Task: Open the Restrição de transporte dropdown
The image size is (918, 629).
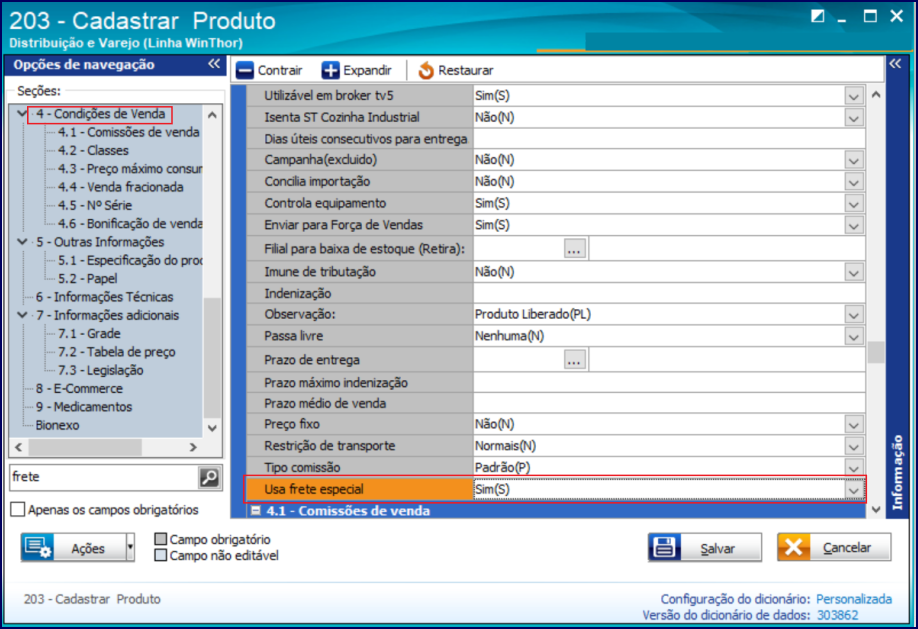Action: click(854, 446)
